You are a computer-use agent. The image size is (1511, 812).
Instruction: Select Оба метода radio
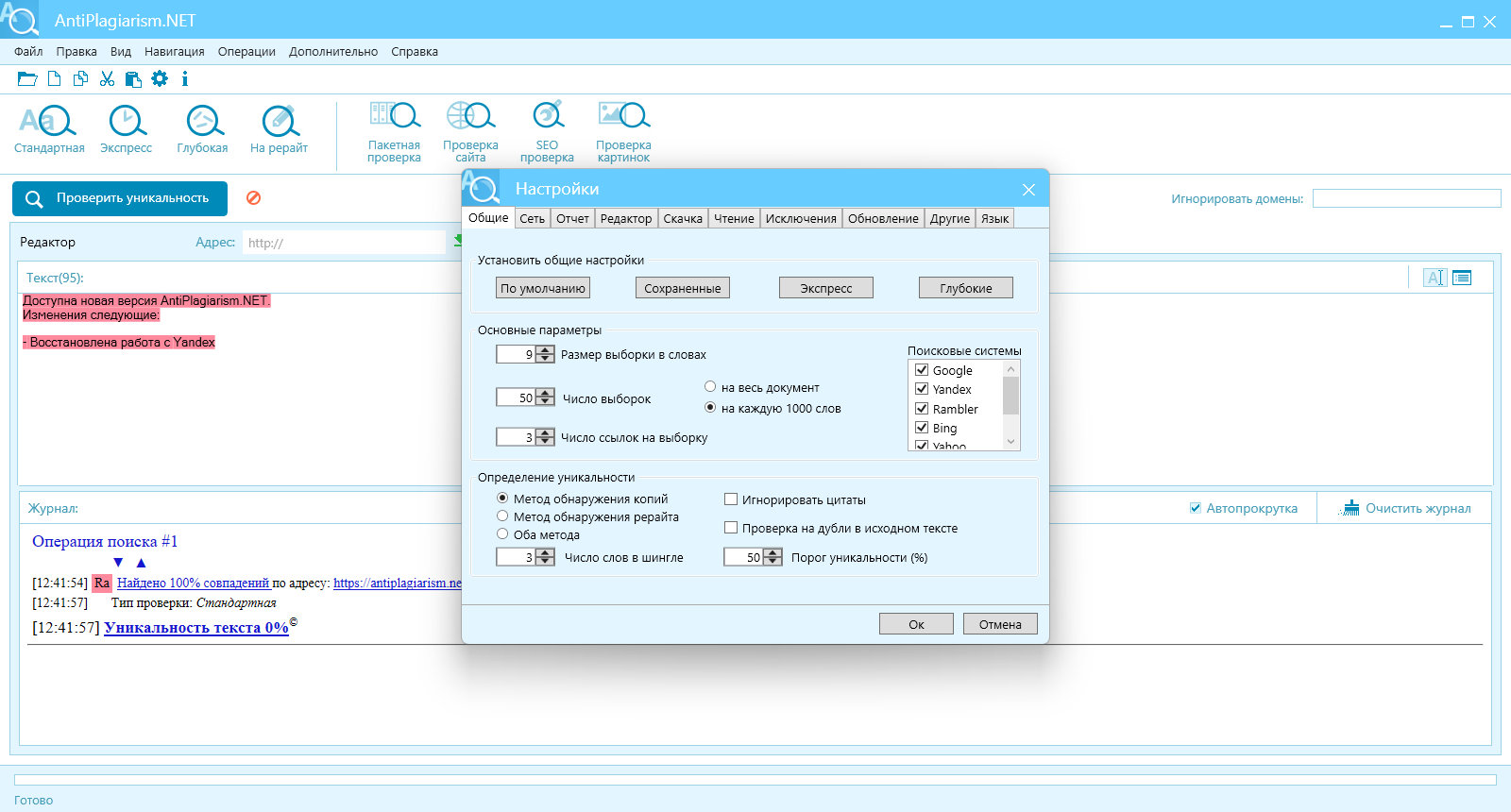coord(502,533)
